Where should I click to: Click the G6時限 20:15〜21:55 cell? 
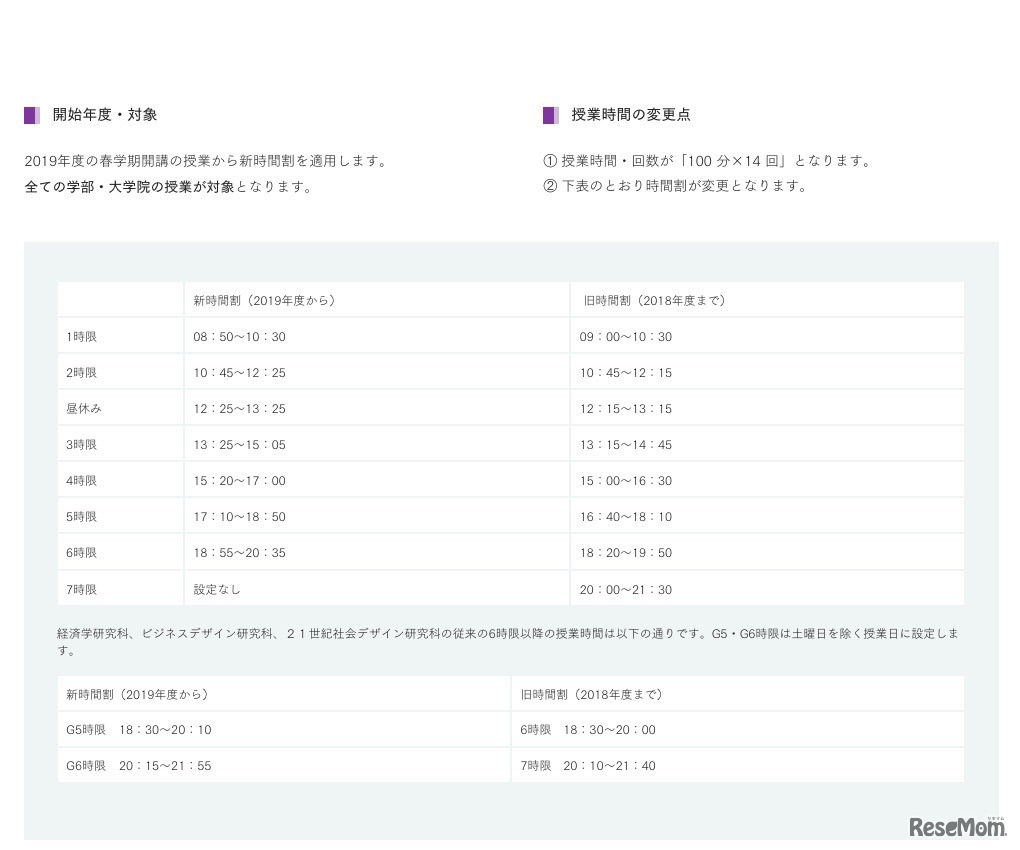click(139, 766)
